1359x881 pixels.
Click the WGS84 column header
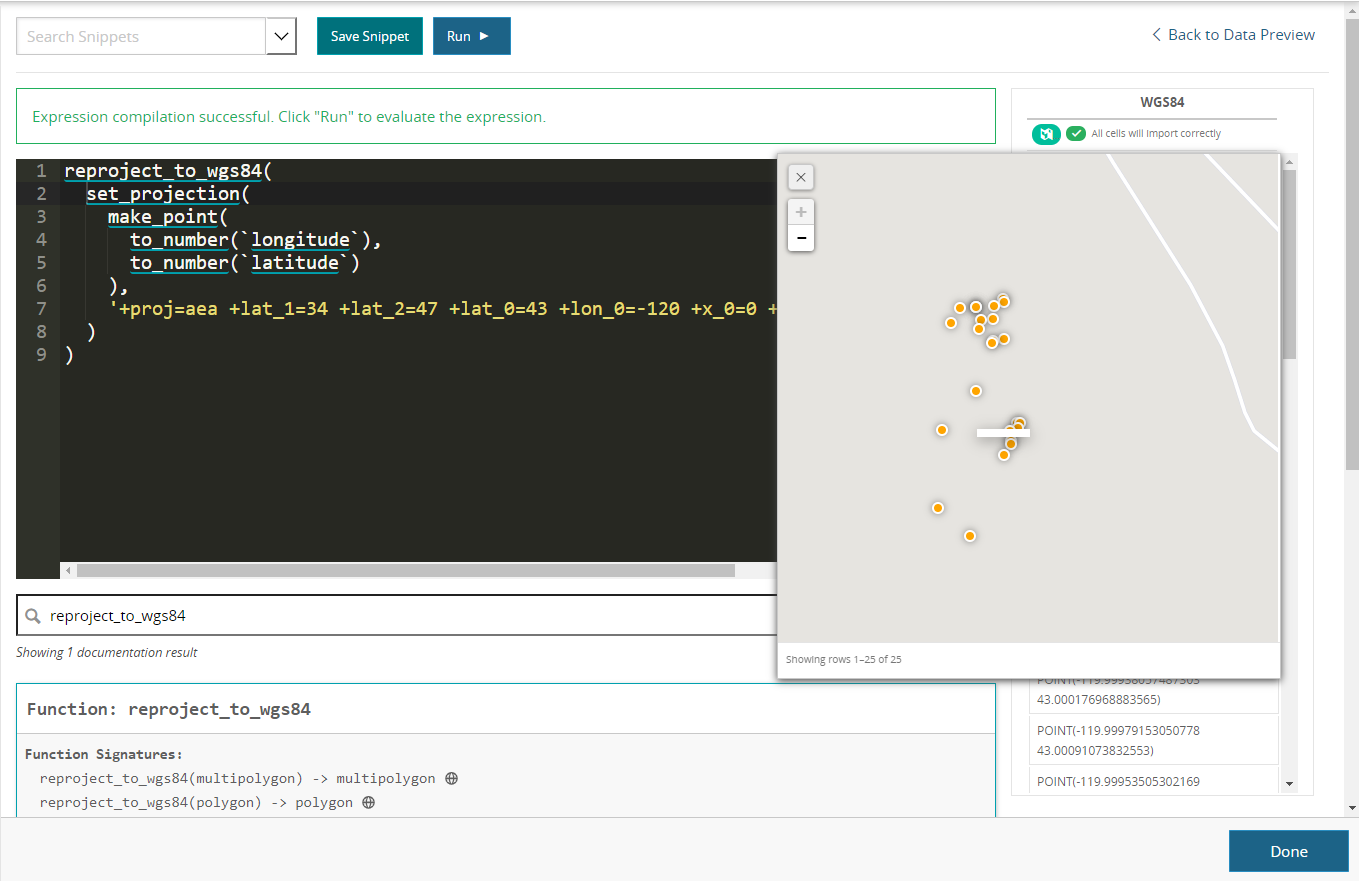coord(1162,102)
